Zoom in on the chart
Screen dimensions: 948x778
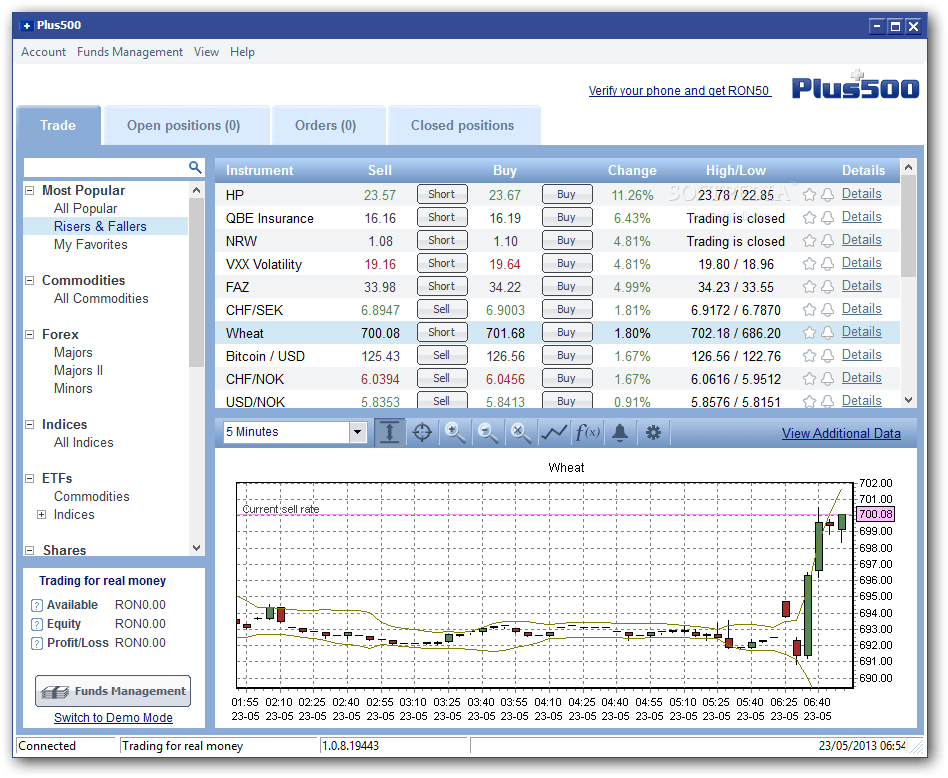(x=455, y=432)
